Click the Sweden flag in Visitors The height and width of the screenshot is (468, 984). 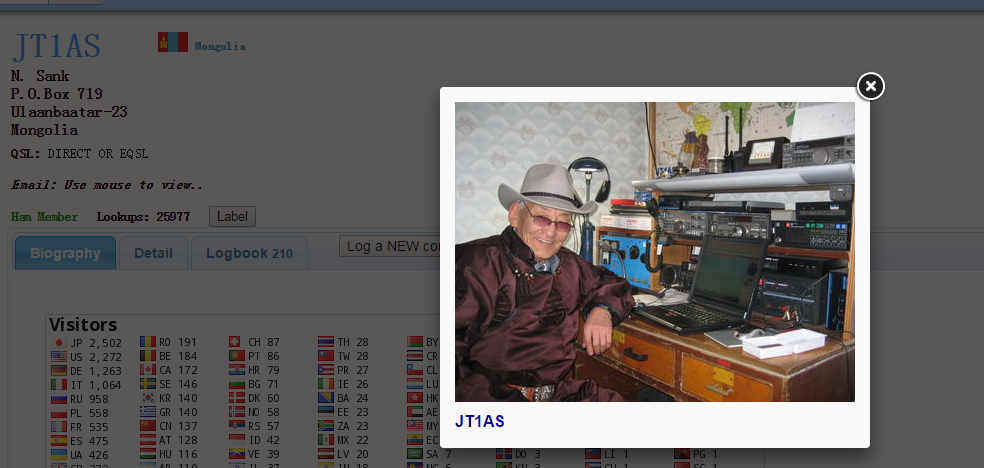[147, 384]
